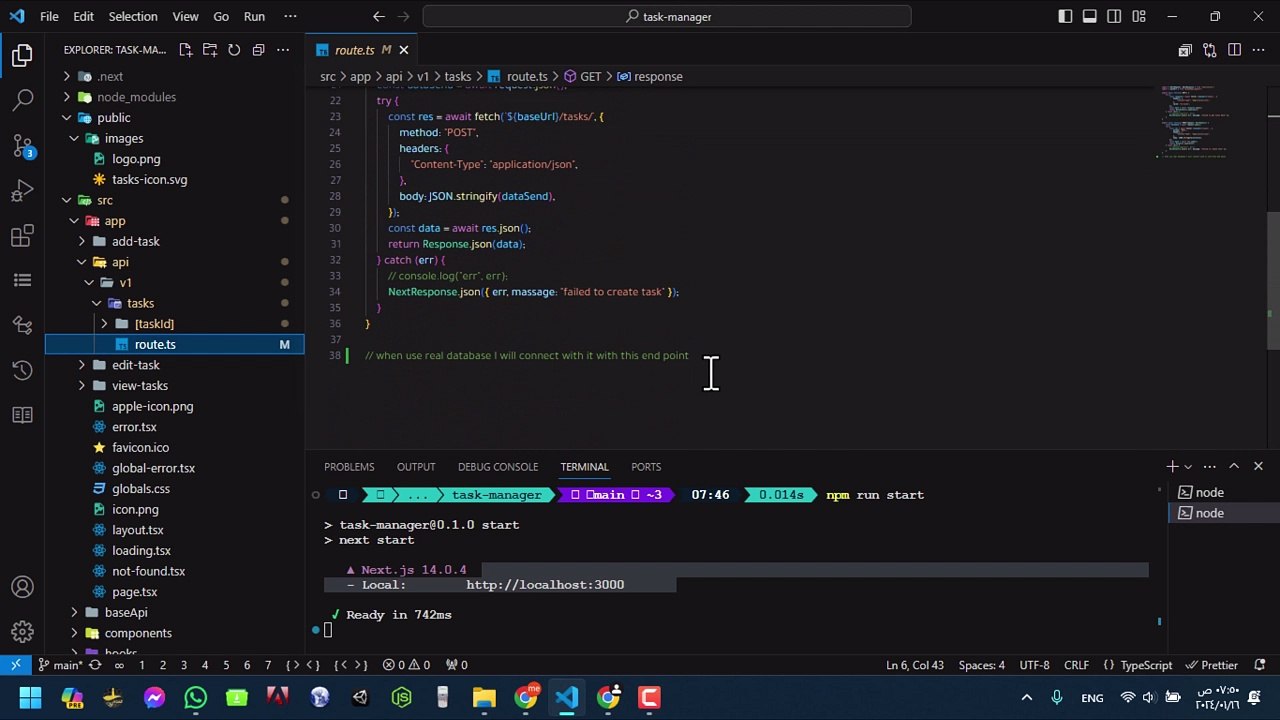Add a new terminal with plus icon
The height and width of the screenshot is (720, 1280).
(x=1172, y=466)
